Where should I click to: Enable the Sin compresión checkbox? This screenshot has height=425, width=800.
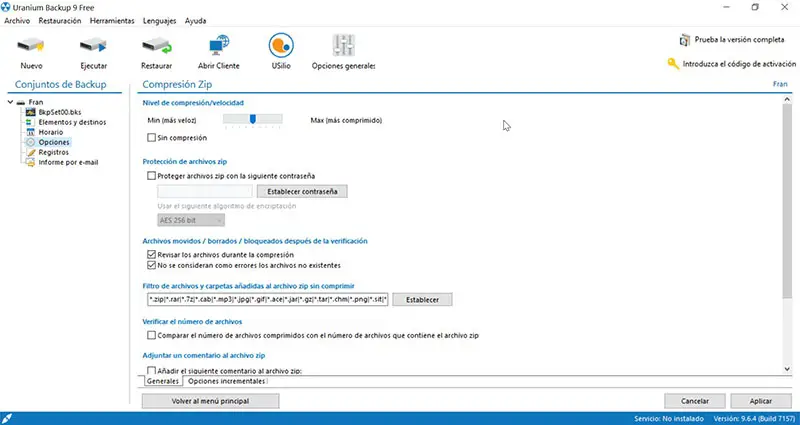click(x=151, y=138)
